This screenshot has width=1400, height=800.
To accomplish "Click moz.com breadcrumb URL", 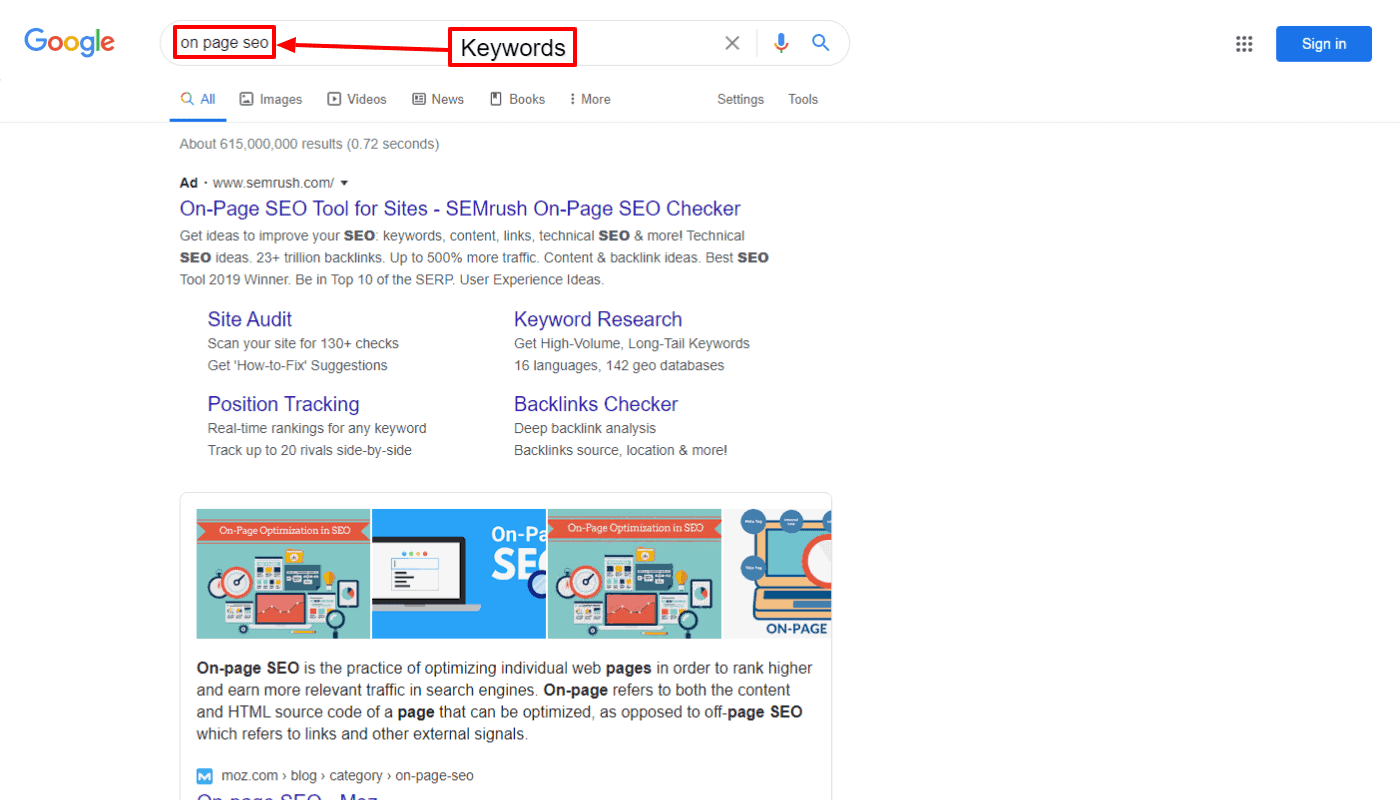I will pyautogui.click(x=347, y=775).
